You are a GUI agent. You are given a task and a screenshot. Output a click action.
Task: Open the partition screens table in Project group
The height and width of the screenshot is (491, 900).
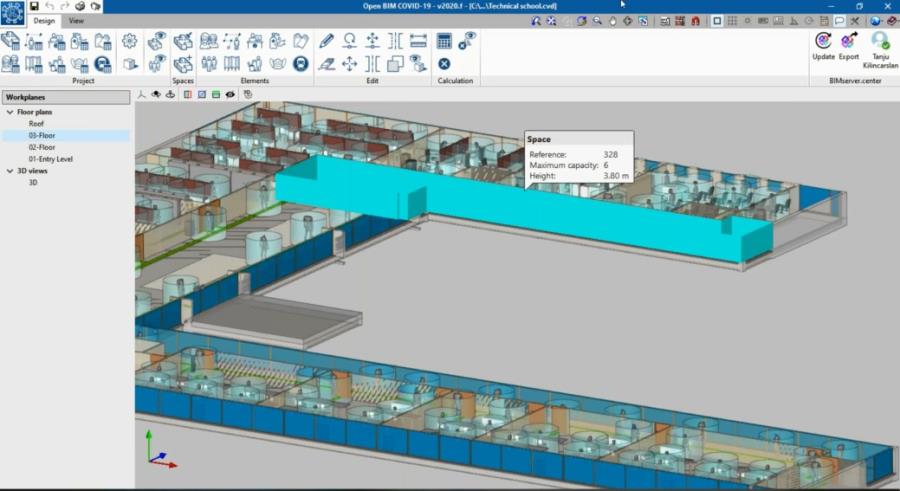click(34, 64)
